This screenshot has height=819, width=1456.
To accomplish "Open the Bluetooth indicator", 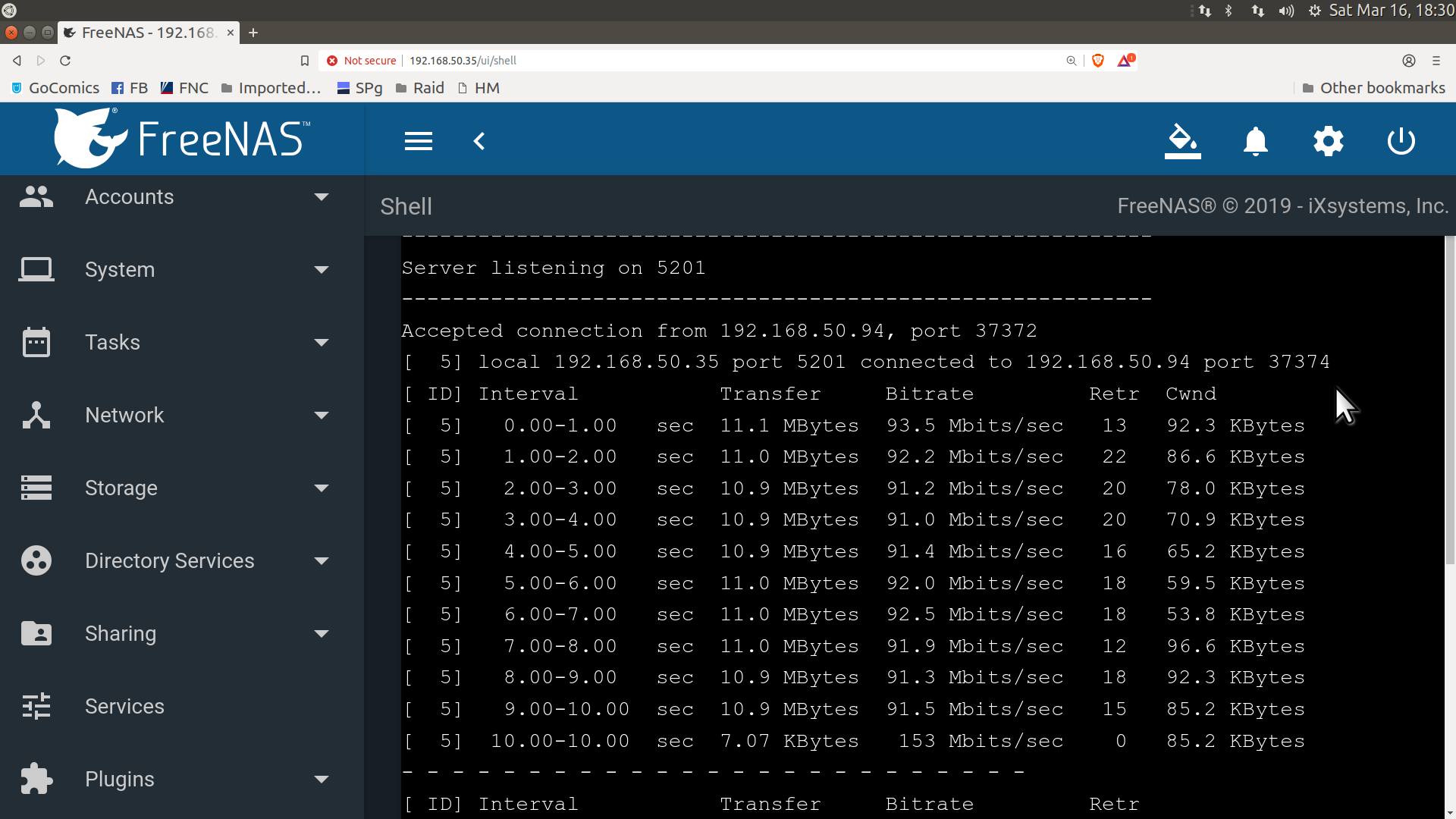I will coord(1228,11).
